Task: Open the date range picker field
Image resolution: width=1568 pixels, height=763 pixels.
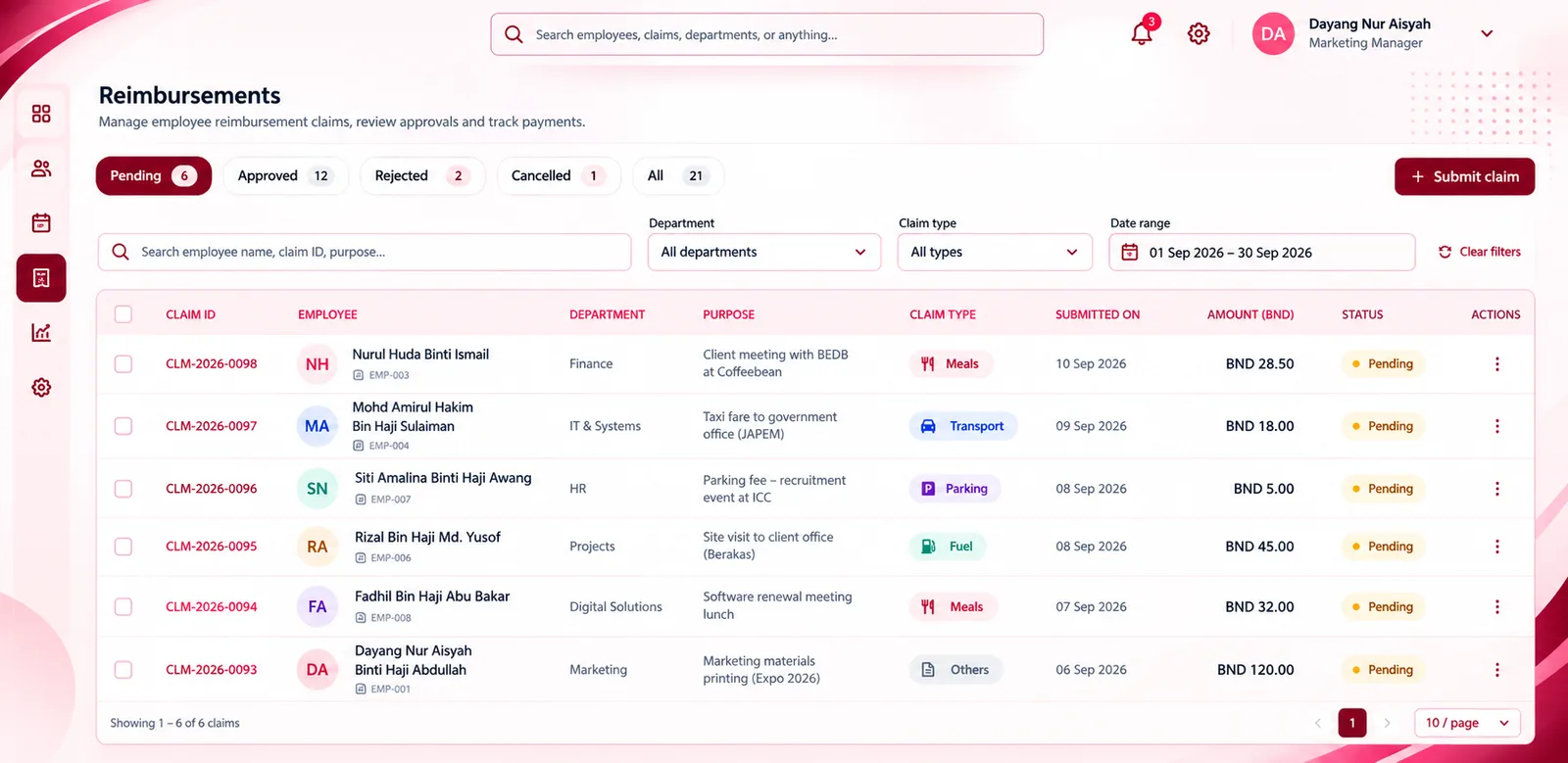Action: (x=1262, y=253)
